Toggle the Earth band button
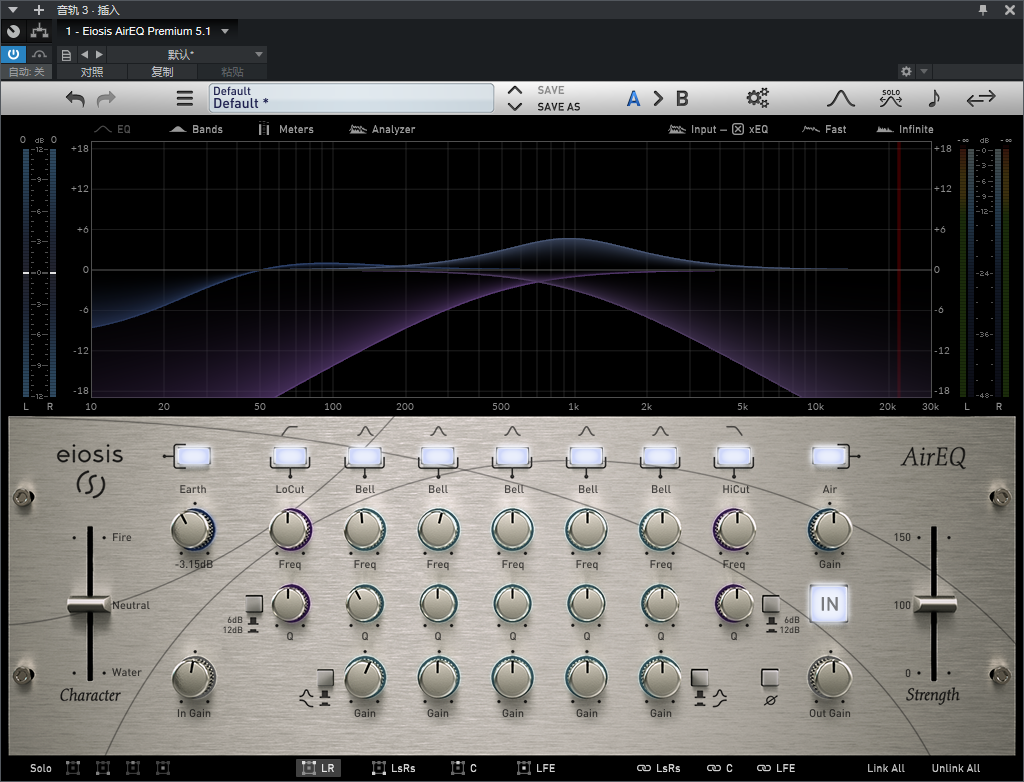Image resolution: width=1024 pixels, height=782 pixels. pyautogui.click(x=193, y=457)
